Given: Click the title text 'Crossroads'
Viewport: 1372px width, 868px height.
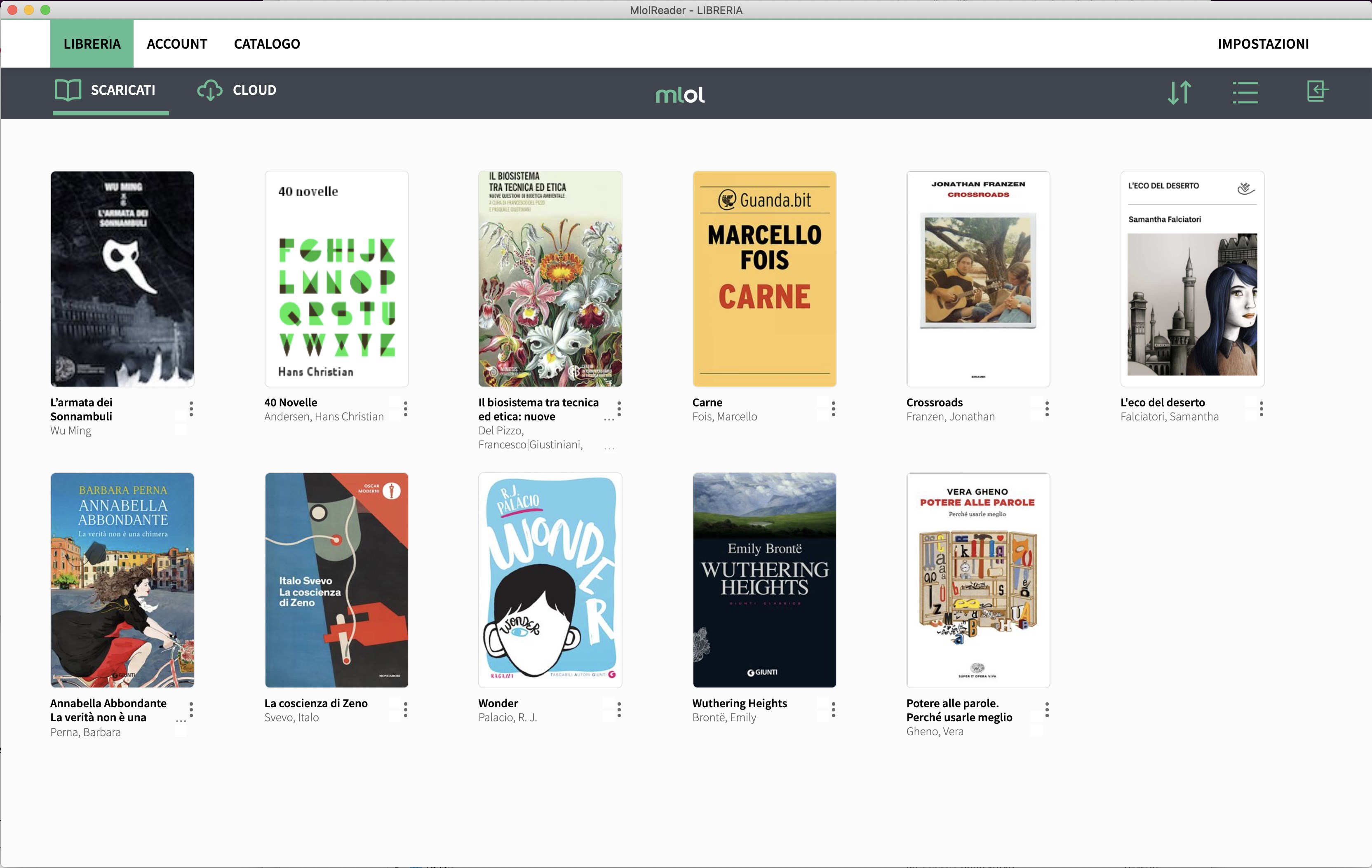Looking at the screenshot, I should click(x=935, y=402).
